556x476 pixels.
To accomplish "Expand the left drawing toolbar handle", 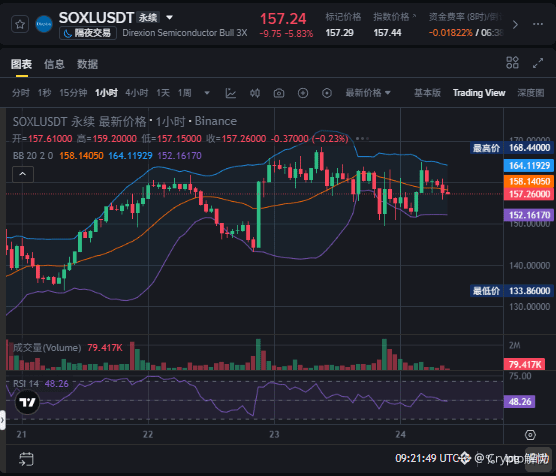I will click(x=2, y=420).
